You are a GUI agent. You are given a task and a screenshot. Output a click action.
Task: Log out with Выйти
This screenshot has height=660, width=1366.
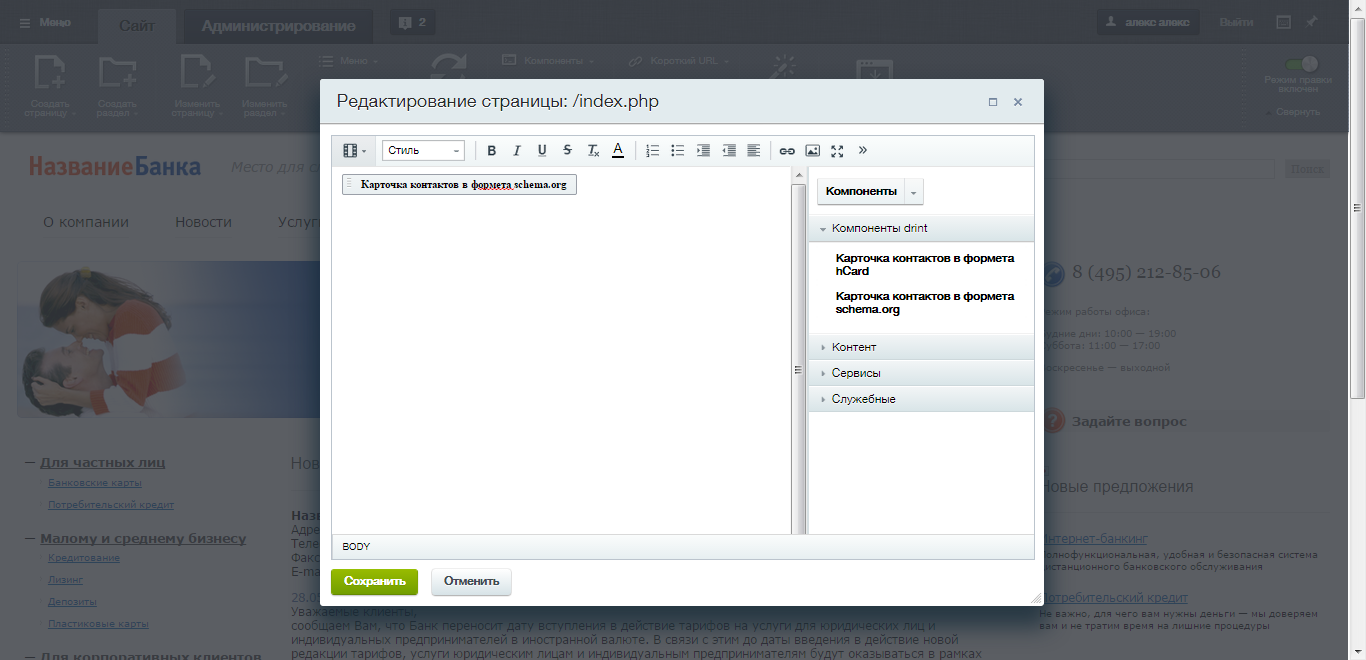tap(1238, 22)
